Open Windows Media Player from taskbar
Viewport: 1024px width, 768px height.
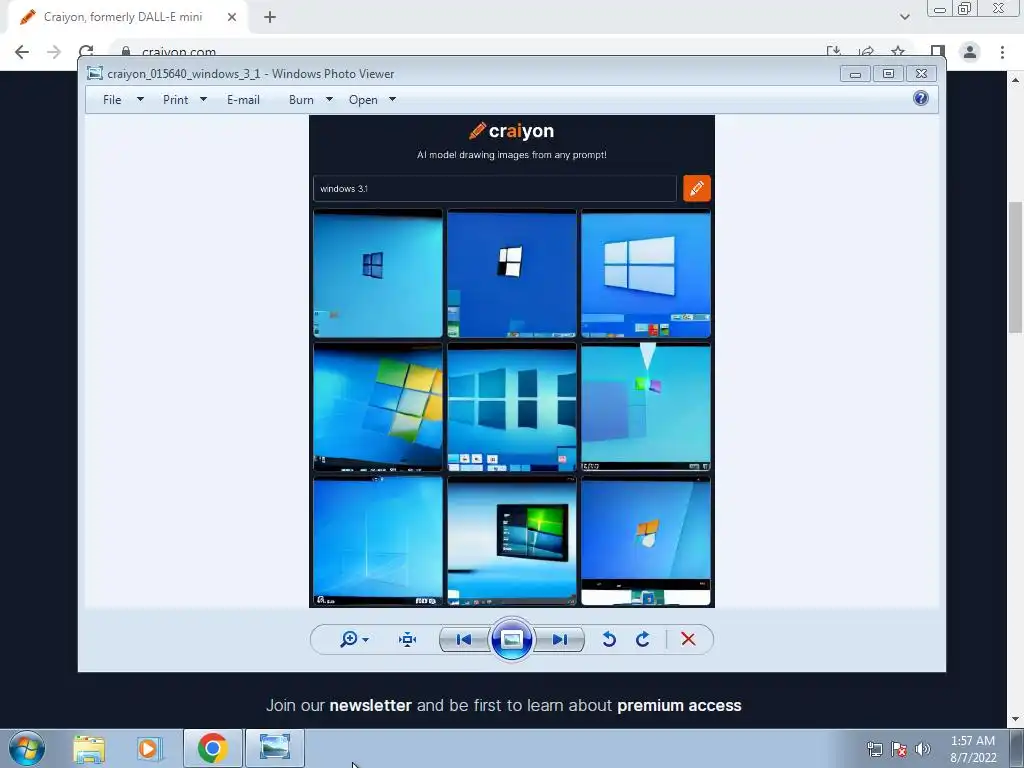(x=149, y=748)
